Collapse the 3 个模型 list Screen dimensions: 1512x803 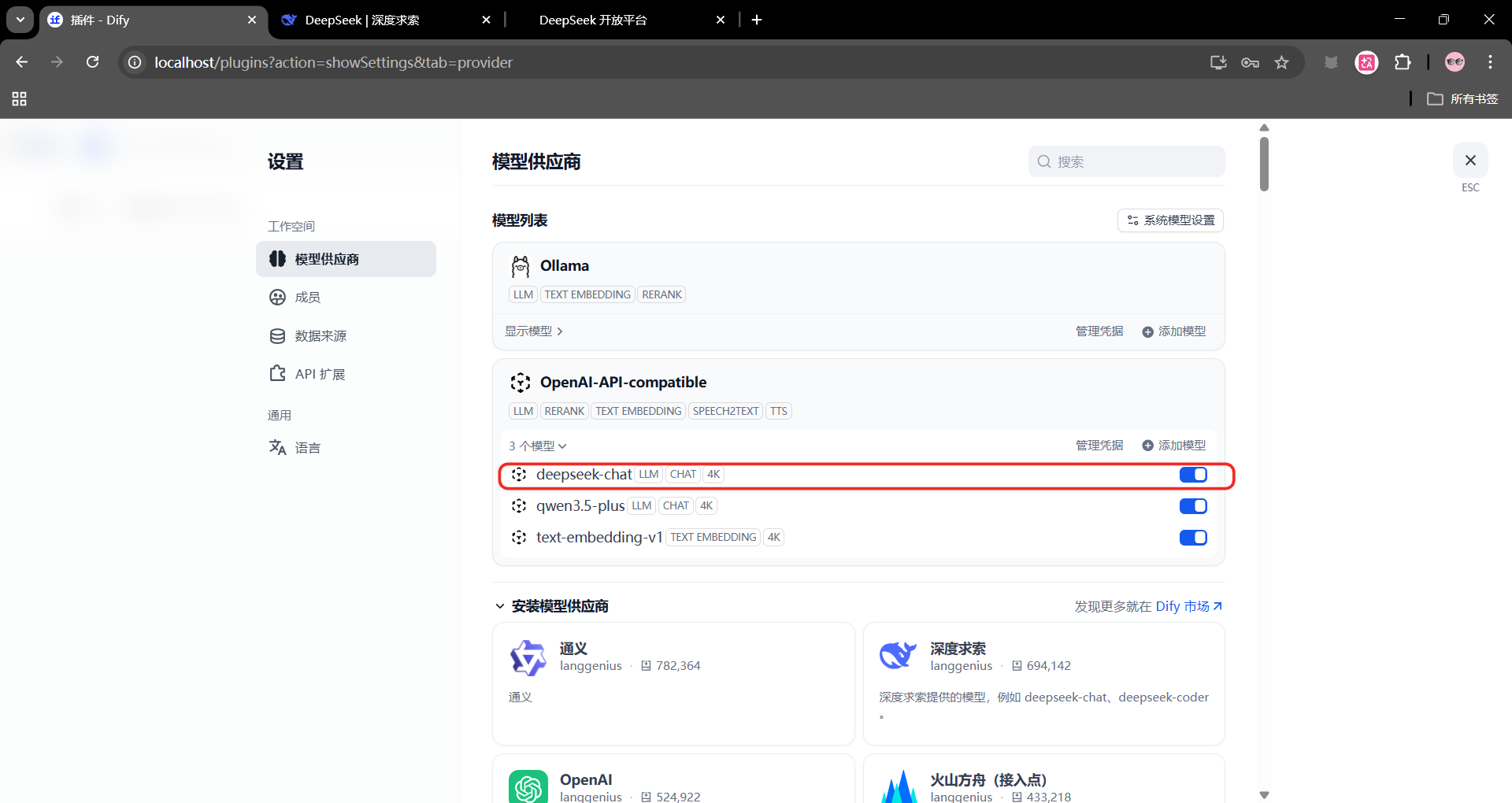pyautogui.click(x=538, y=446)
